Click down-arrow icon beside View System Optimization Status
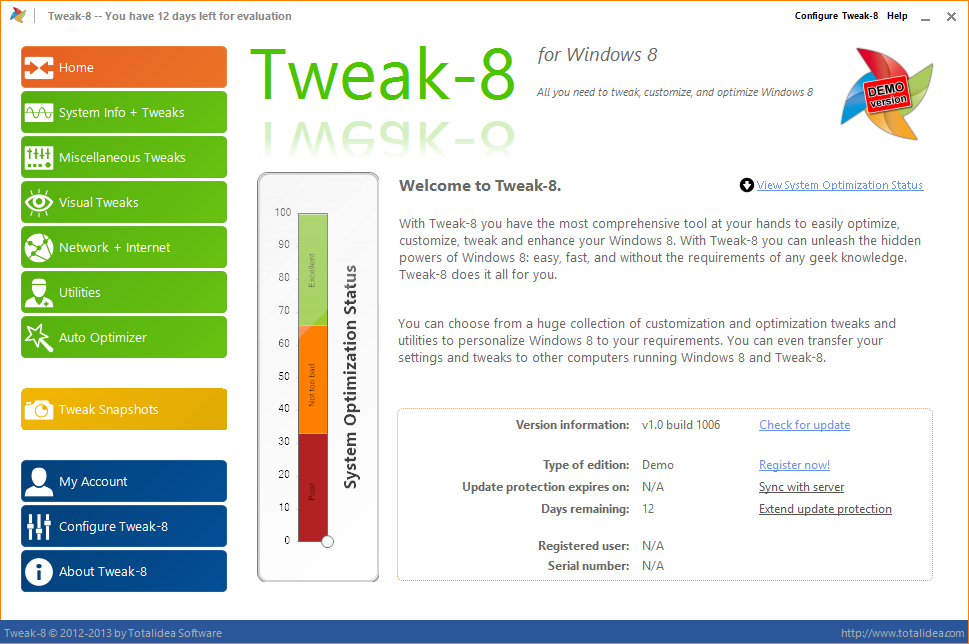Image resolution: width=969 pixels, height=644 pixels. 747,185
